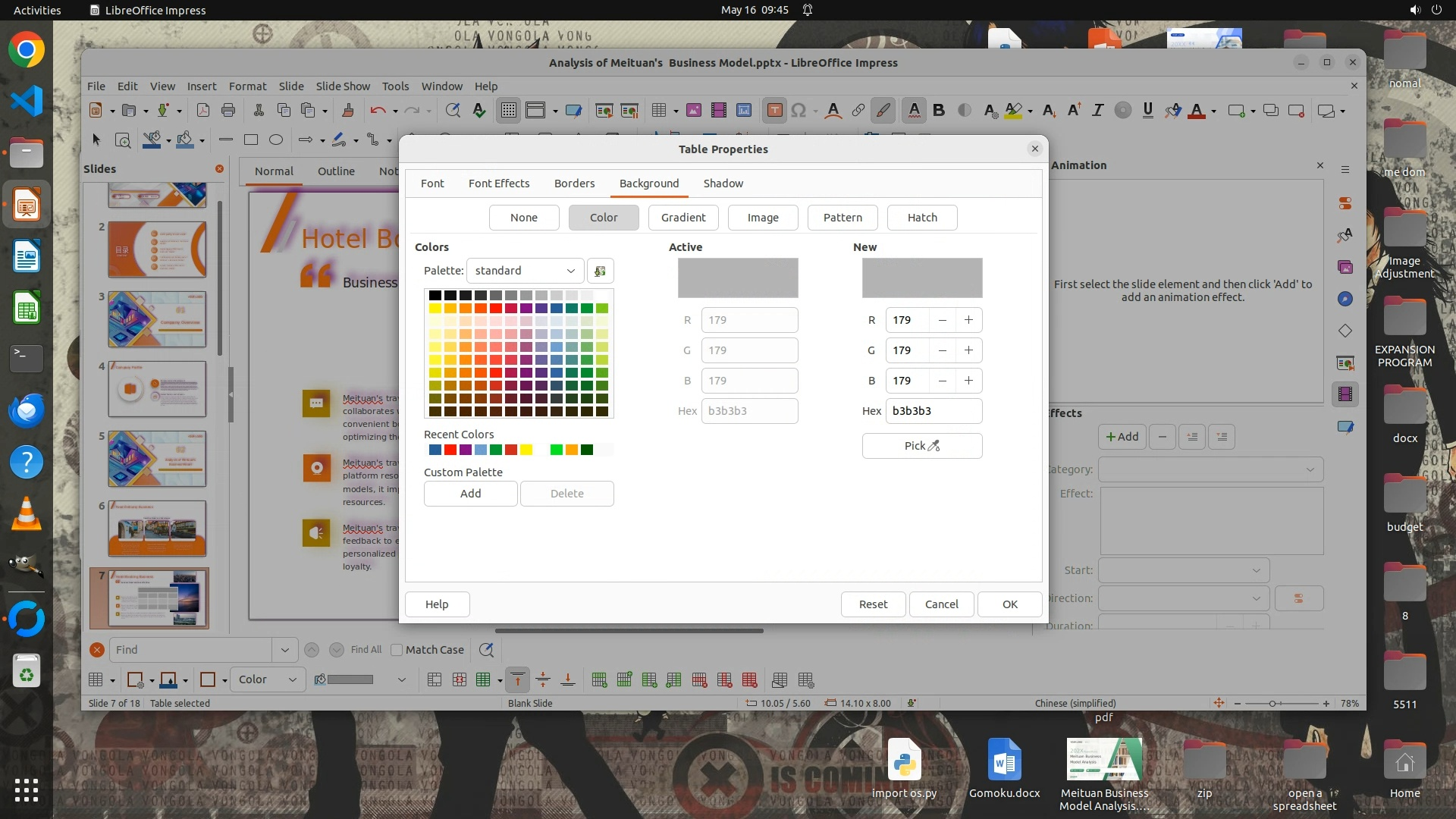
Task: Enable the Match Case checkbox
Action: point(397,650)
